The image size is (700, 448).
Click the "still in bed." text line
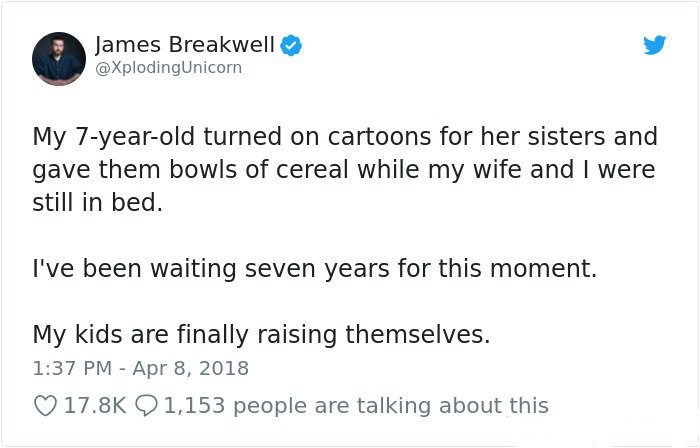click(x=98, y=202)
